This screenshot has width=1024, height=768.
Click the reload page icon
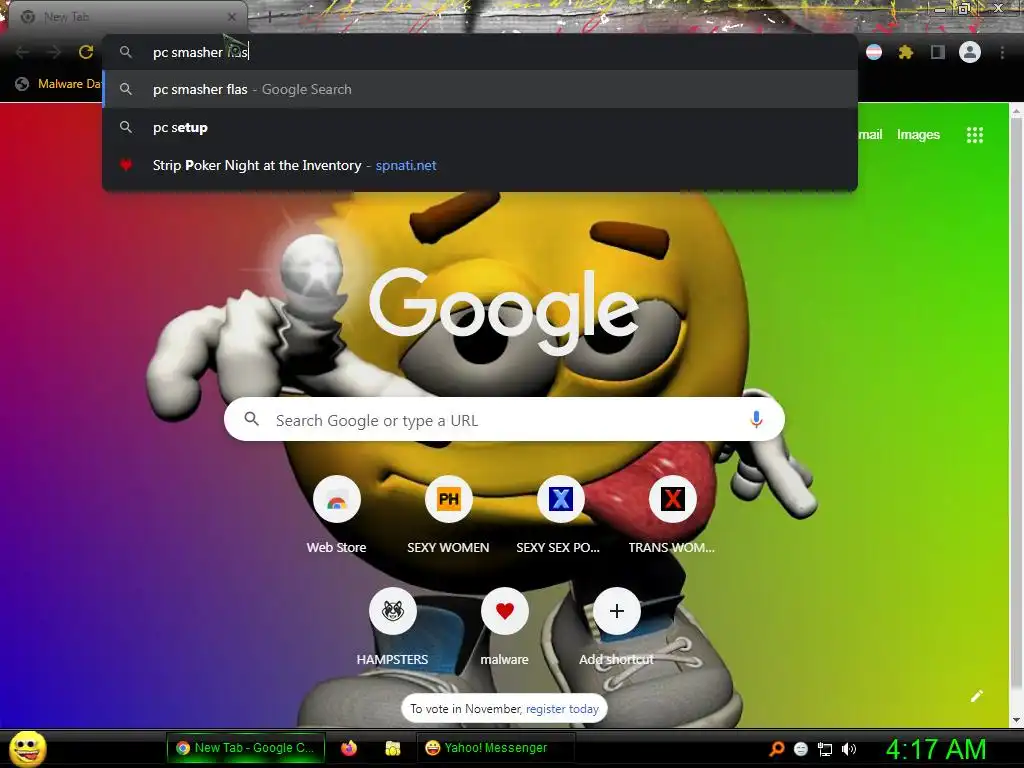click(86, 52)
